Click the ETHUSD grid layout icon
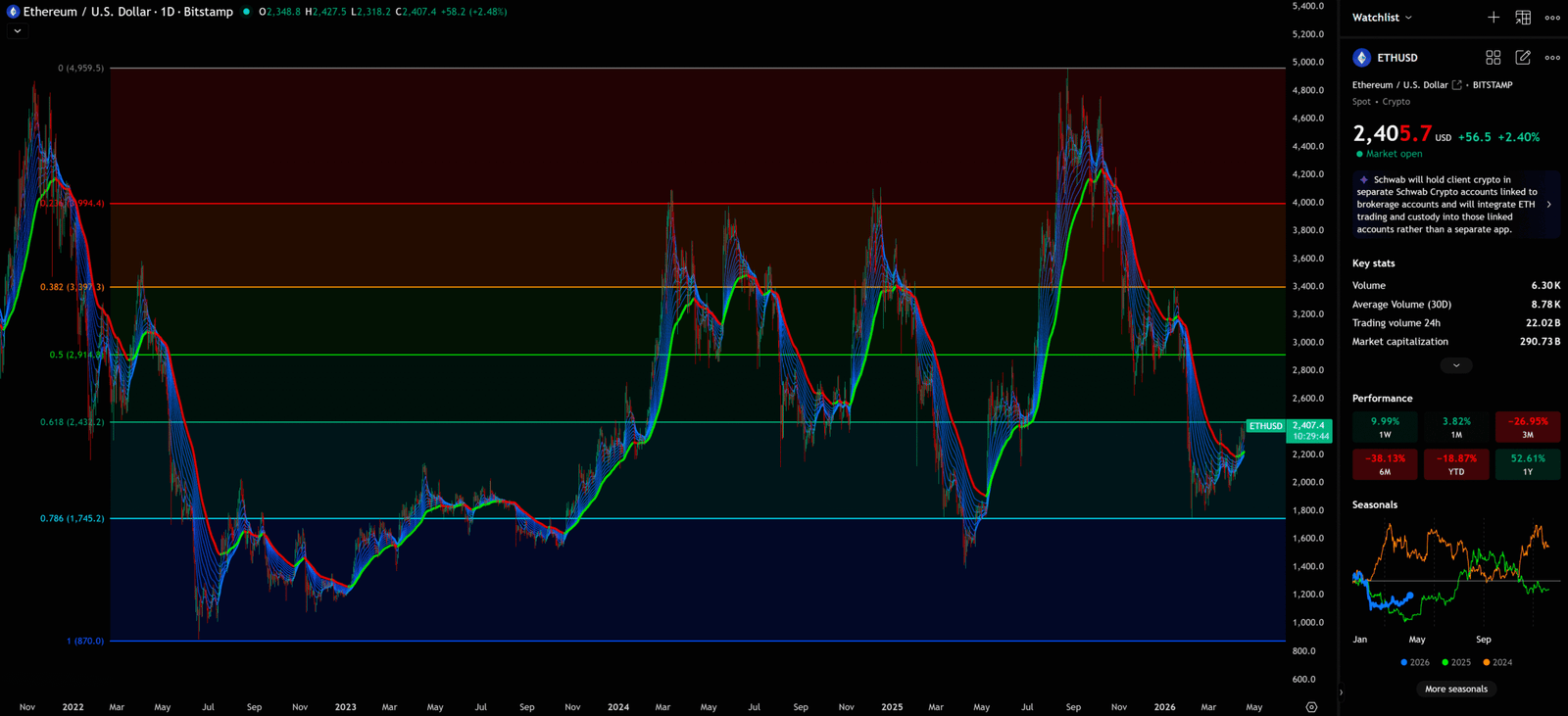Viewport: 1568px width, 716px height. [x=1493, y=58]
